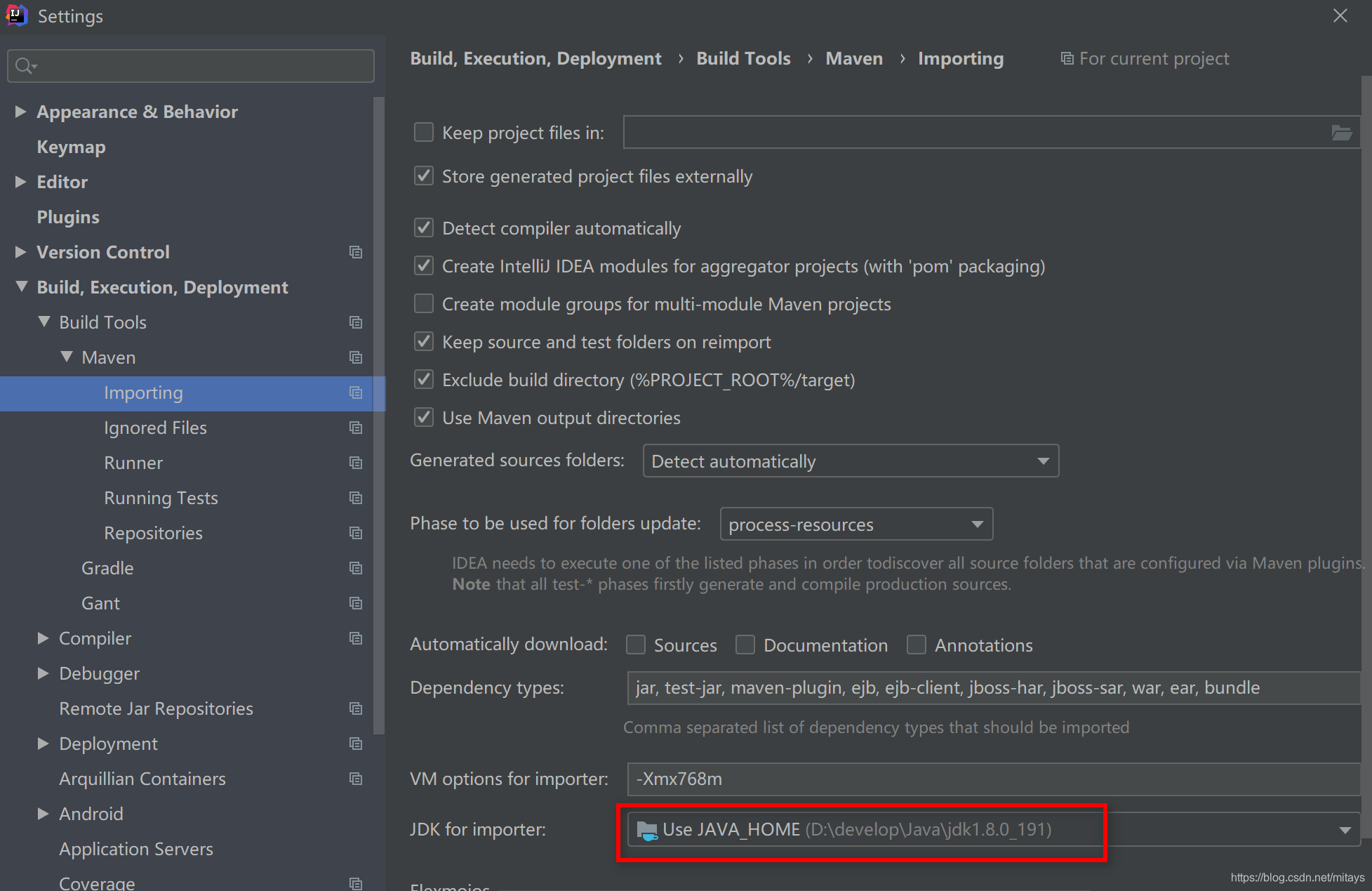Click project-scope icon on Repositories row
Image resolution: width=1372 pixels, height=891 pixels.
coord(356,533)
